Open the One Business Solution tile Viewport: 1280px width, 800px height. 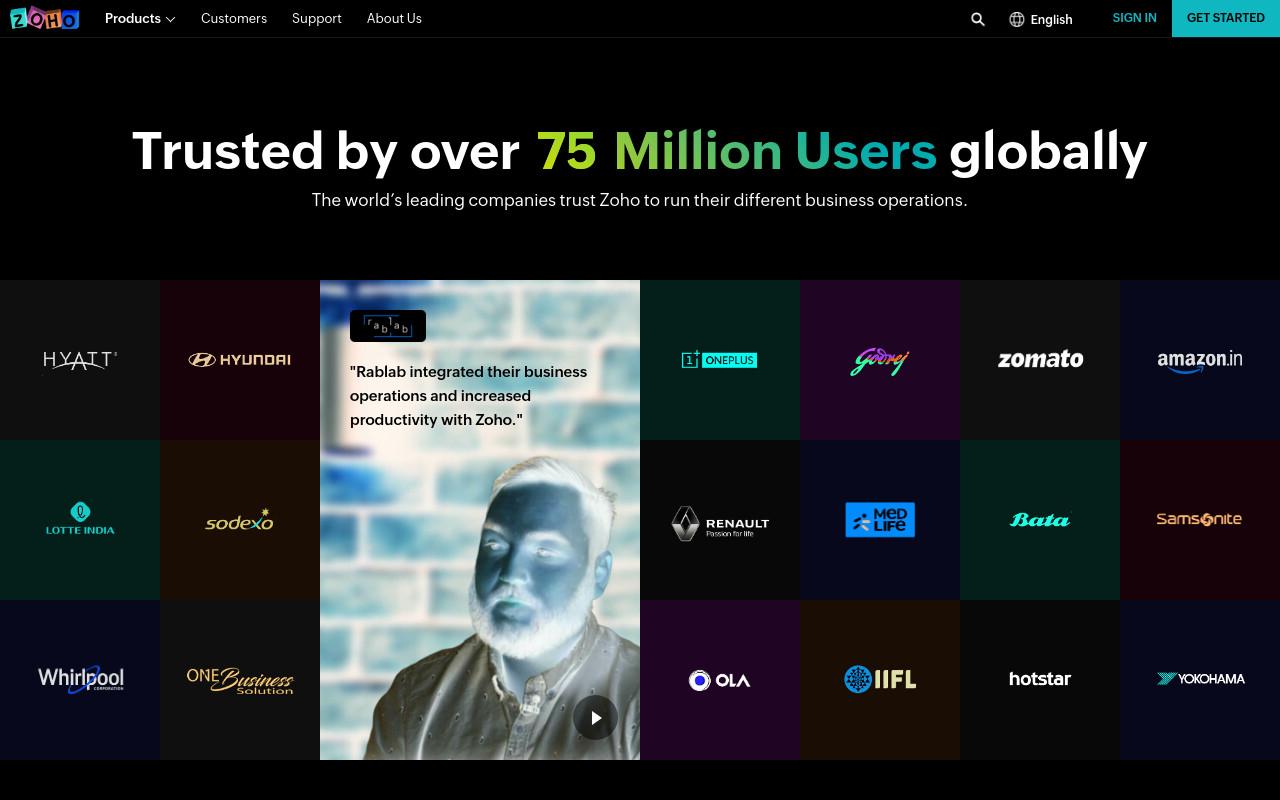[240, 680]
